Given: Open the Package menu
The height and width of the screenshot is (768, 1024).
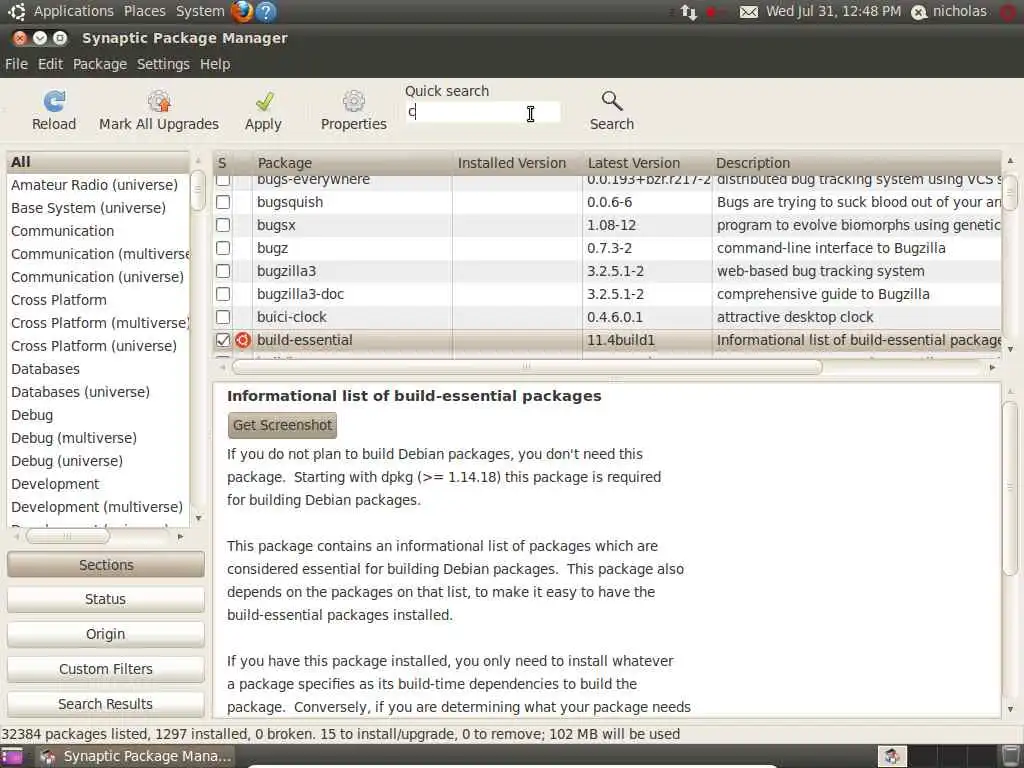Looking at the screenshot, I should (100, 64).
